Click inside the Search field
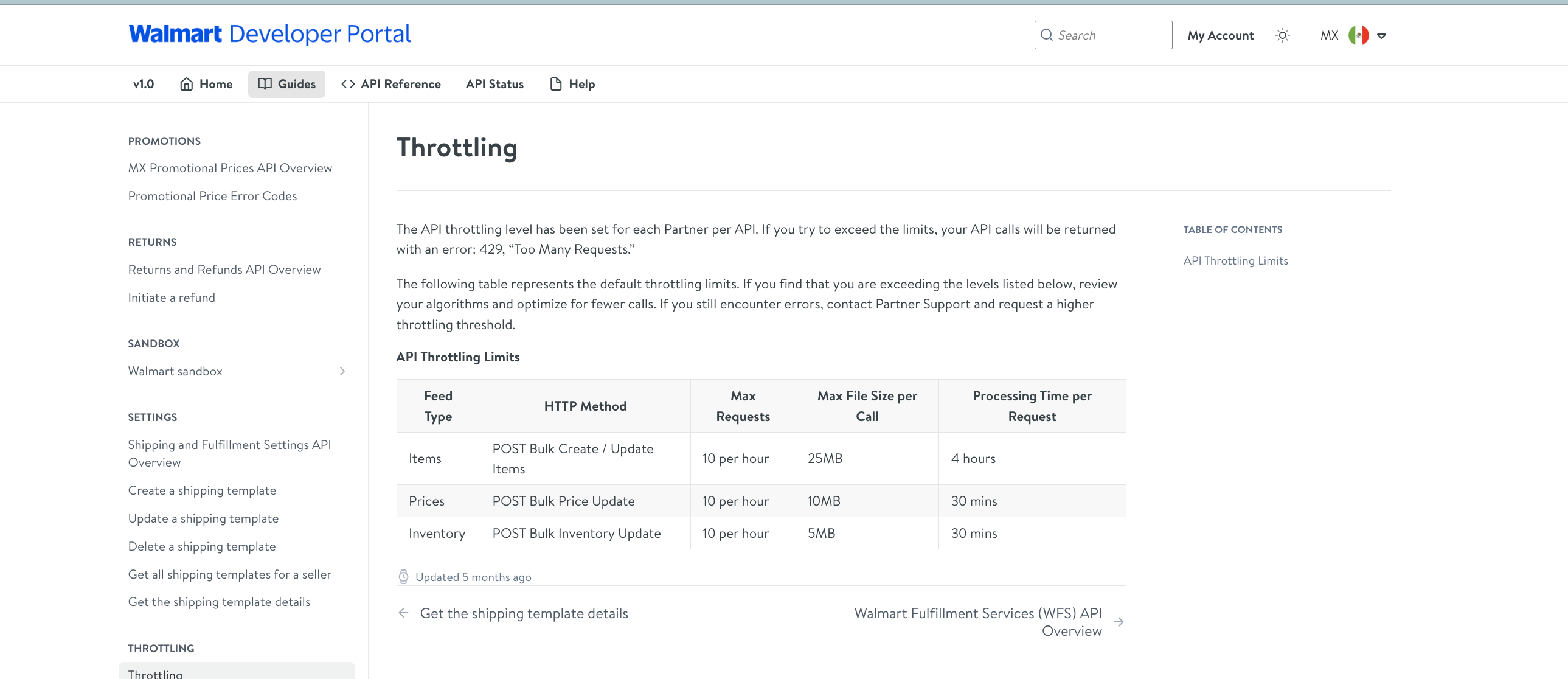This screenshot has height=679, width=1568. (1111, 35)
